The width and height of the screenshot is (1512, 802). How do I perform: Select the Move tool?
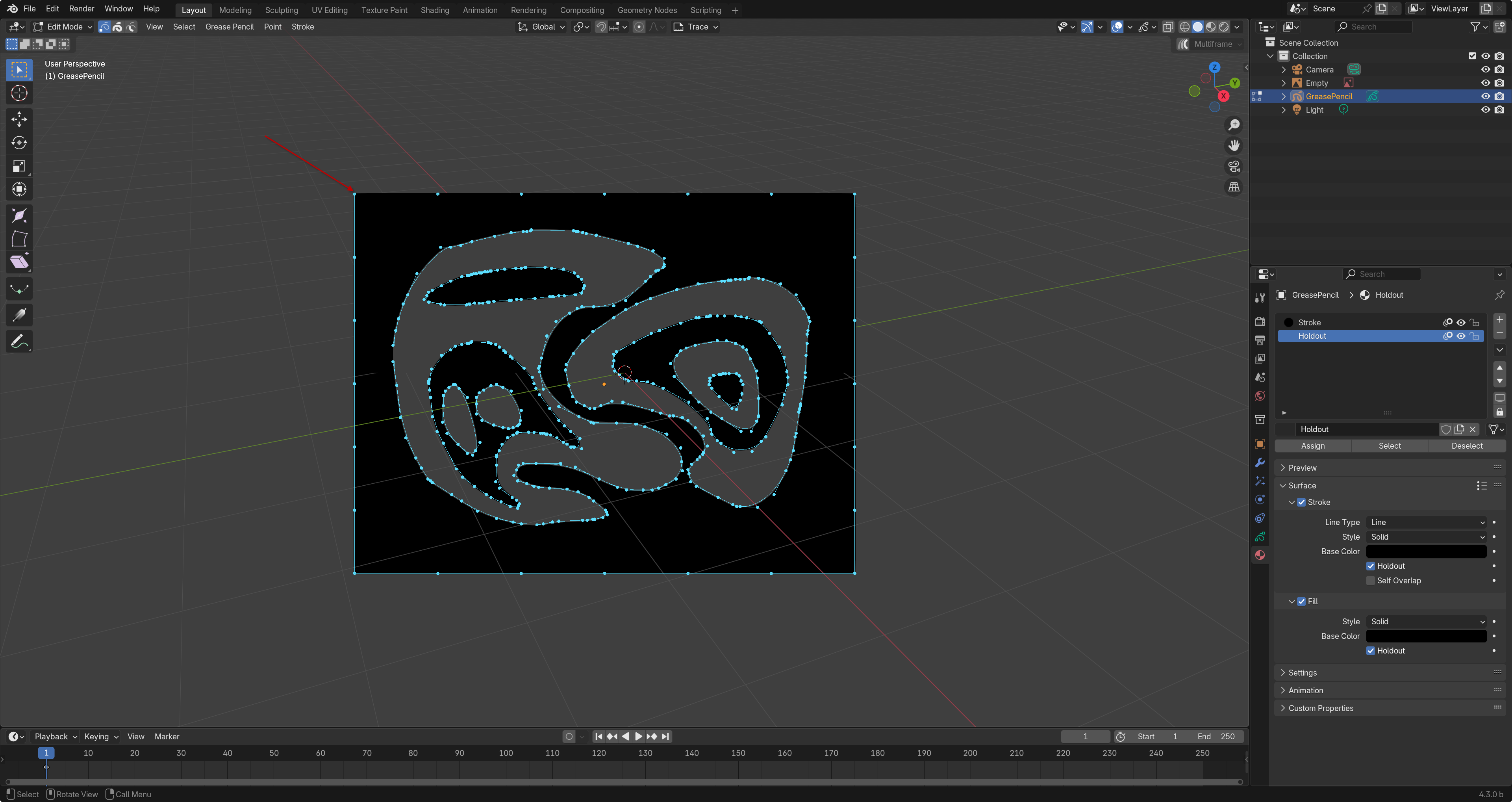19,119
